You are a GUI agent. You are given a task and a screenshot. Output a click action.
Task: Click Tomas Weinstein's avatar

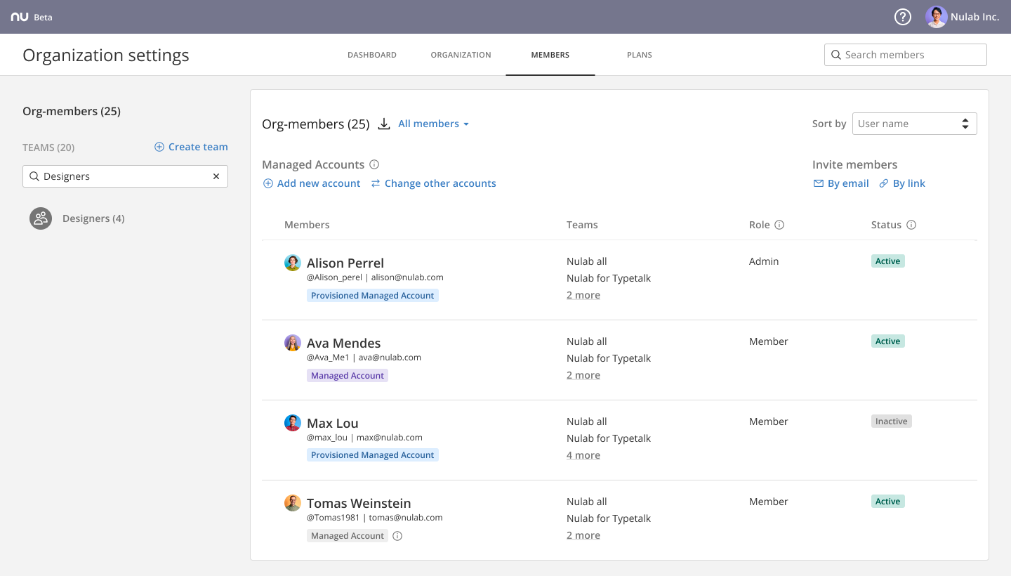point(292,502)
